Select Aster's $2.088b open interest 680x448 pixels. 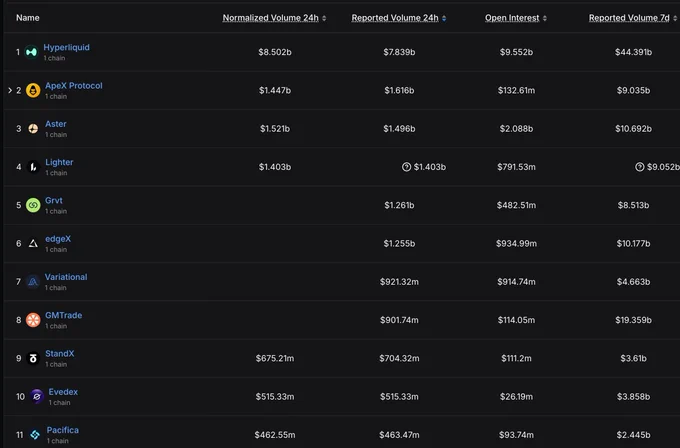[517, 129]
